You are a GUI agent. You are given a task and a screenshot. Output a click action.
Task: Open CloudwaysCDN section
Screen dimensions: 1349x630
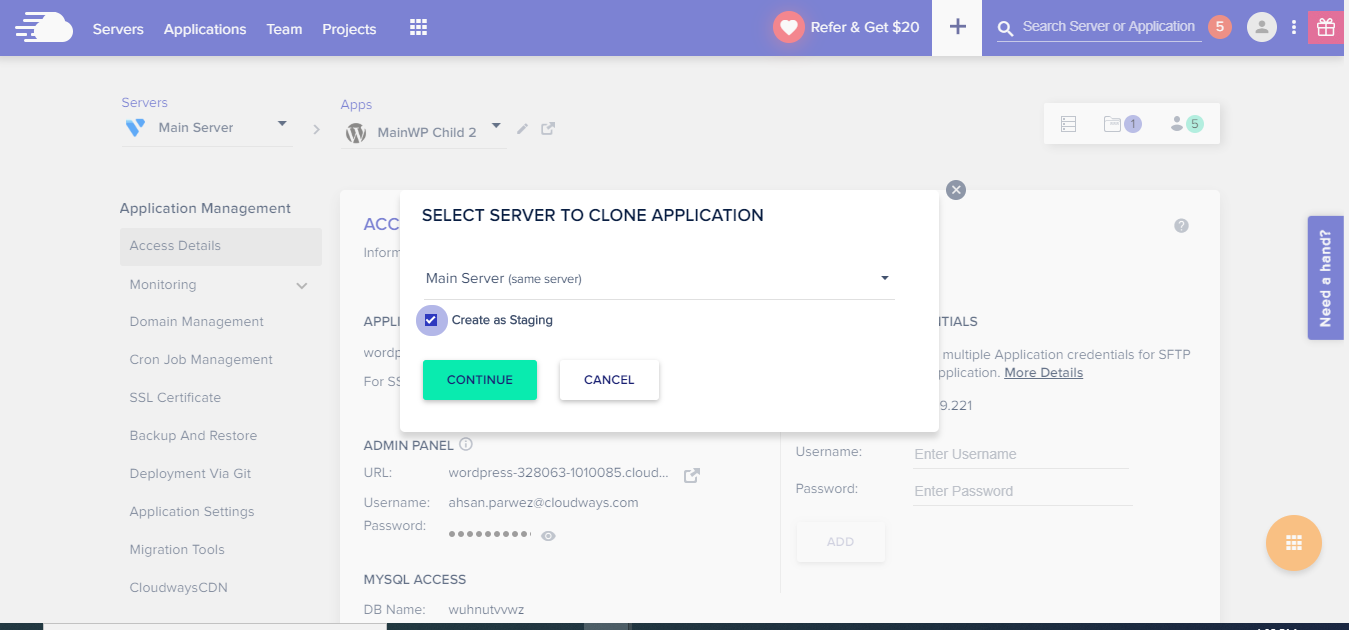179,588
